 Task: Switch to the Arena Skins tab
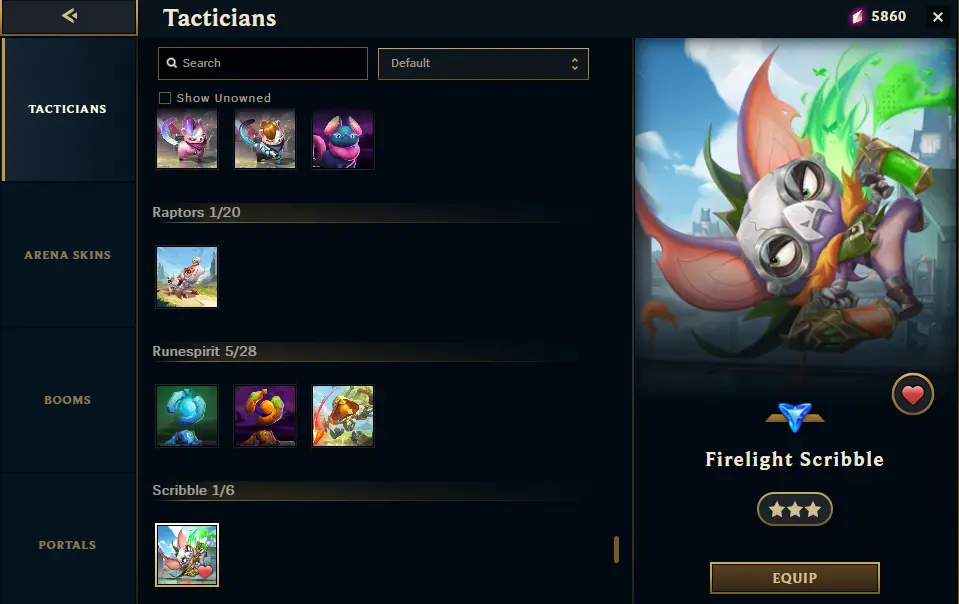[67, 255]
